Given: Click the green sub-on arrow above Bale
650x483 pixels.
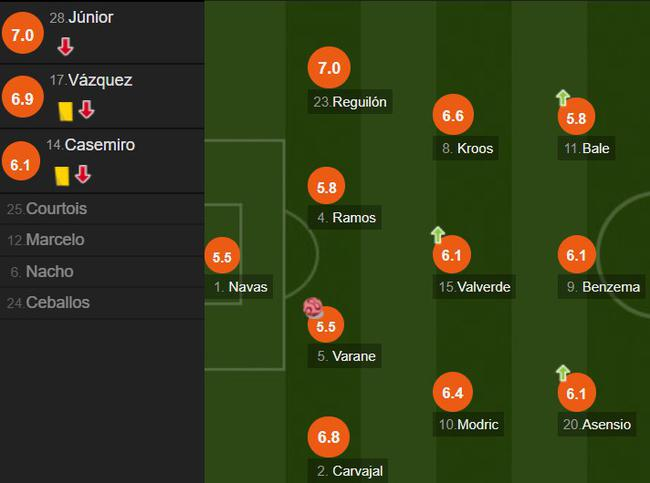Looking at the screenshot, I should click(563, 97).
